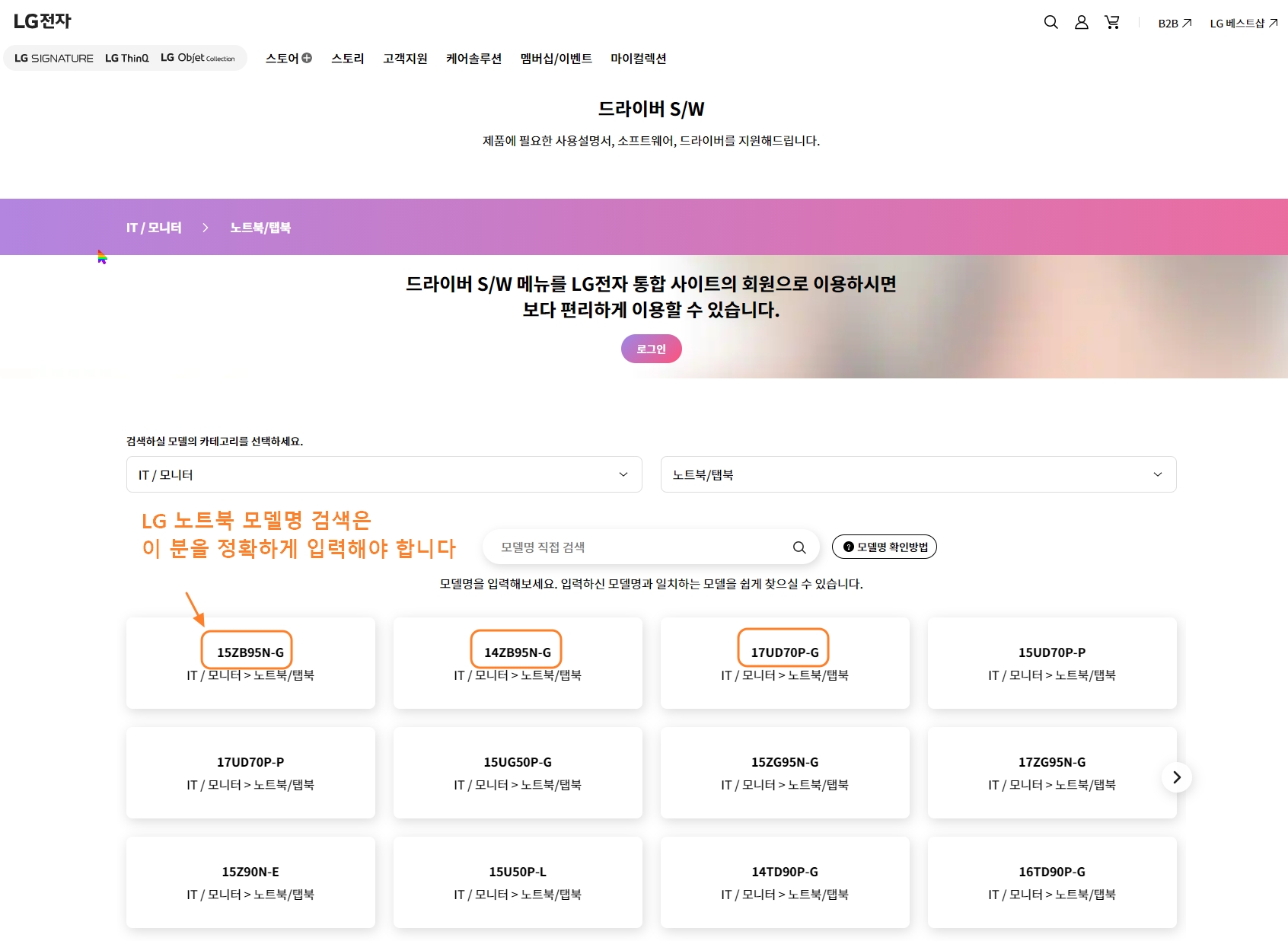Select the 마이컬렉션 menu item
This screenshot has width=1288, height=941.
click(639, 58)
